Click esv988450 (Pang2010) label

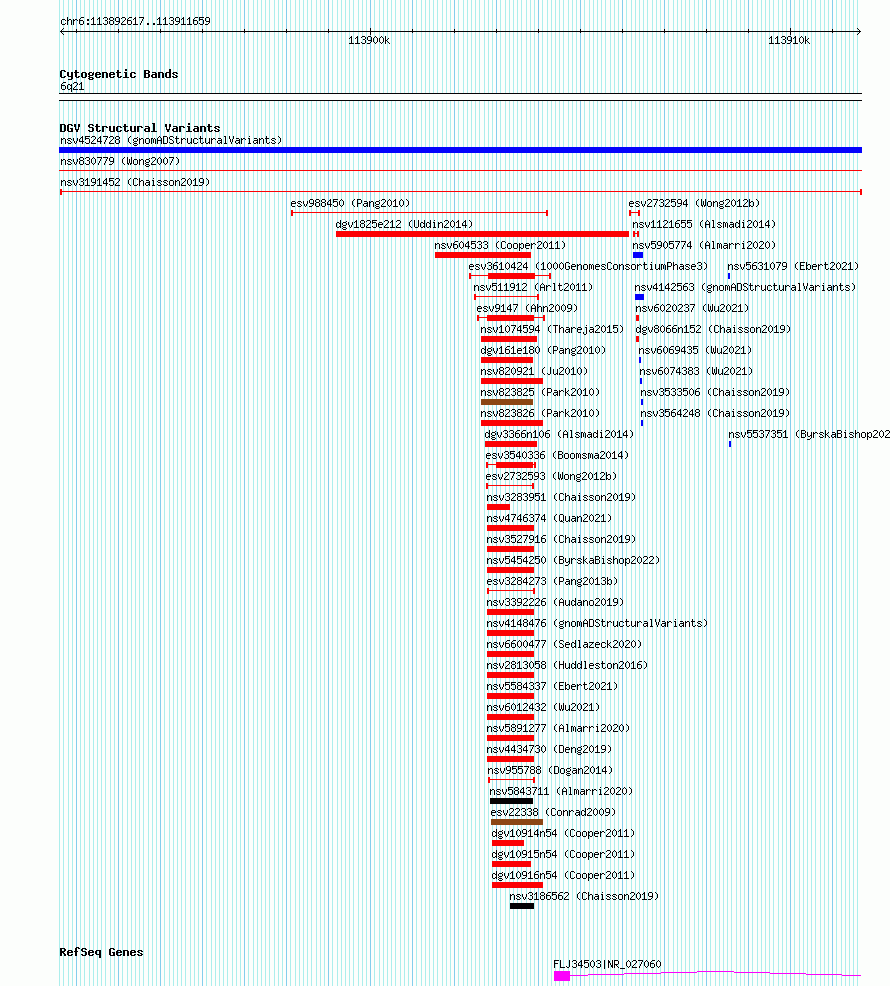click(x=350, y=203)
